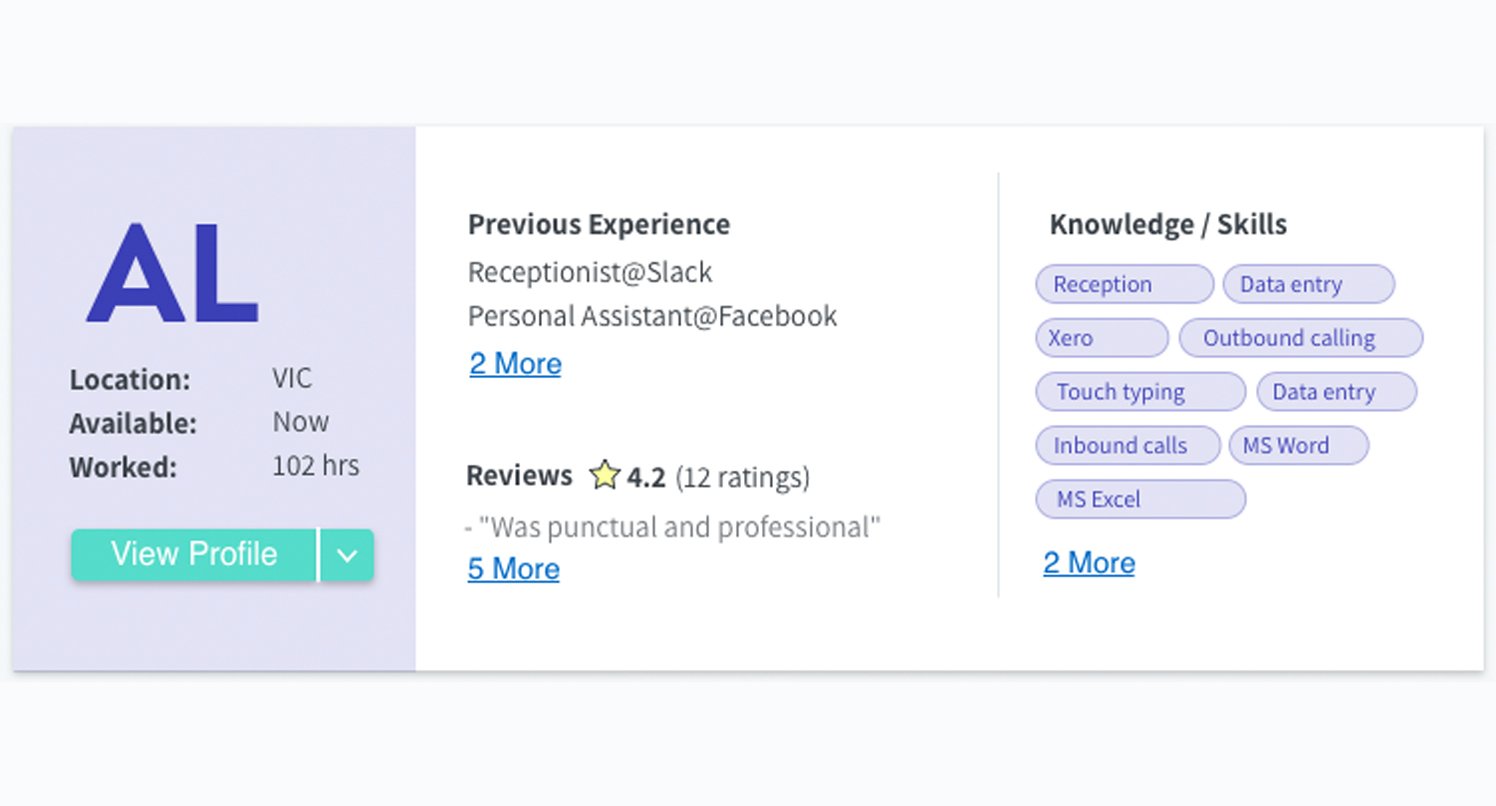
Task: Select the Xero skill tag
Action: 1101,338
